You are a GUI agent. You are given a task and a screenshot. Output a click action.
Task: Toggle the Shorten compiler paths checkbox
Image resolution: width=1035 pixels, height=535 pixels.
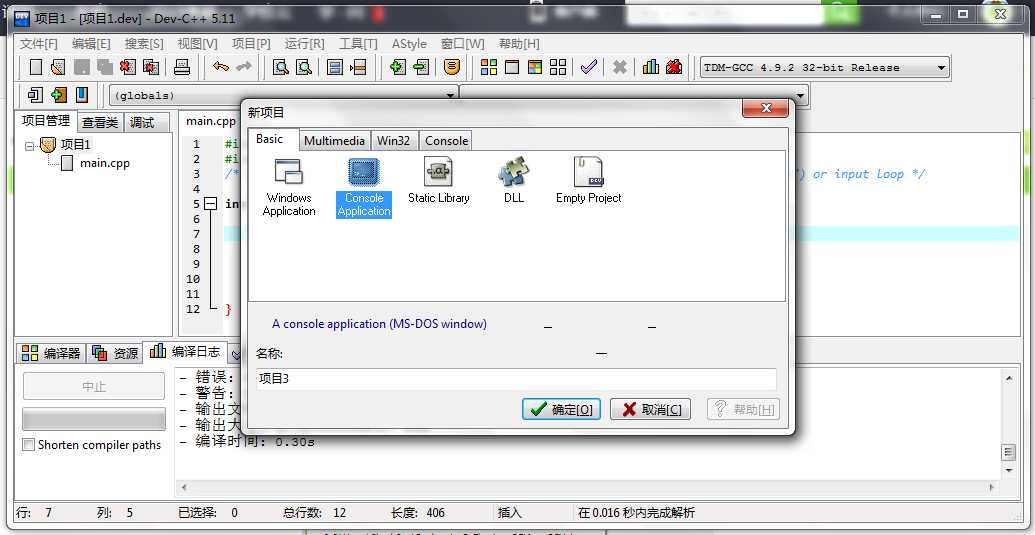28,445
